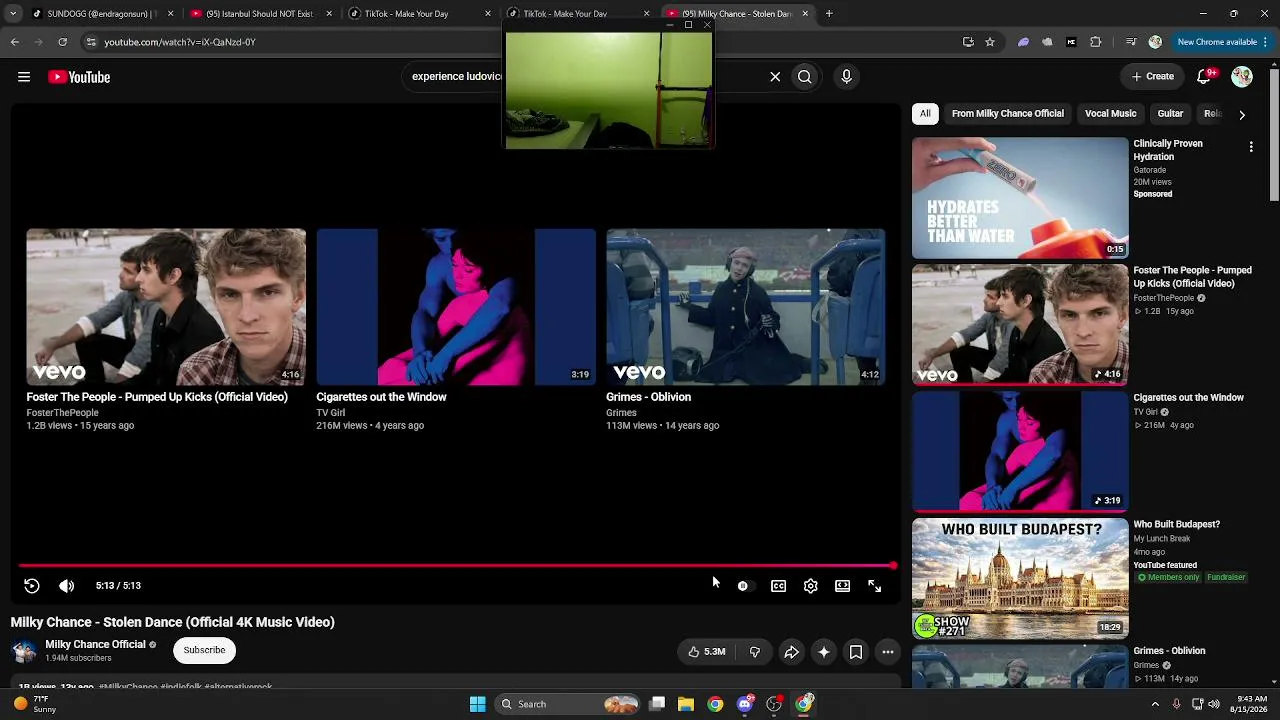1280x720 pixels.
Task: Install app icon in address bar
Action: (968, 42)
